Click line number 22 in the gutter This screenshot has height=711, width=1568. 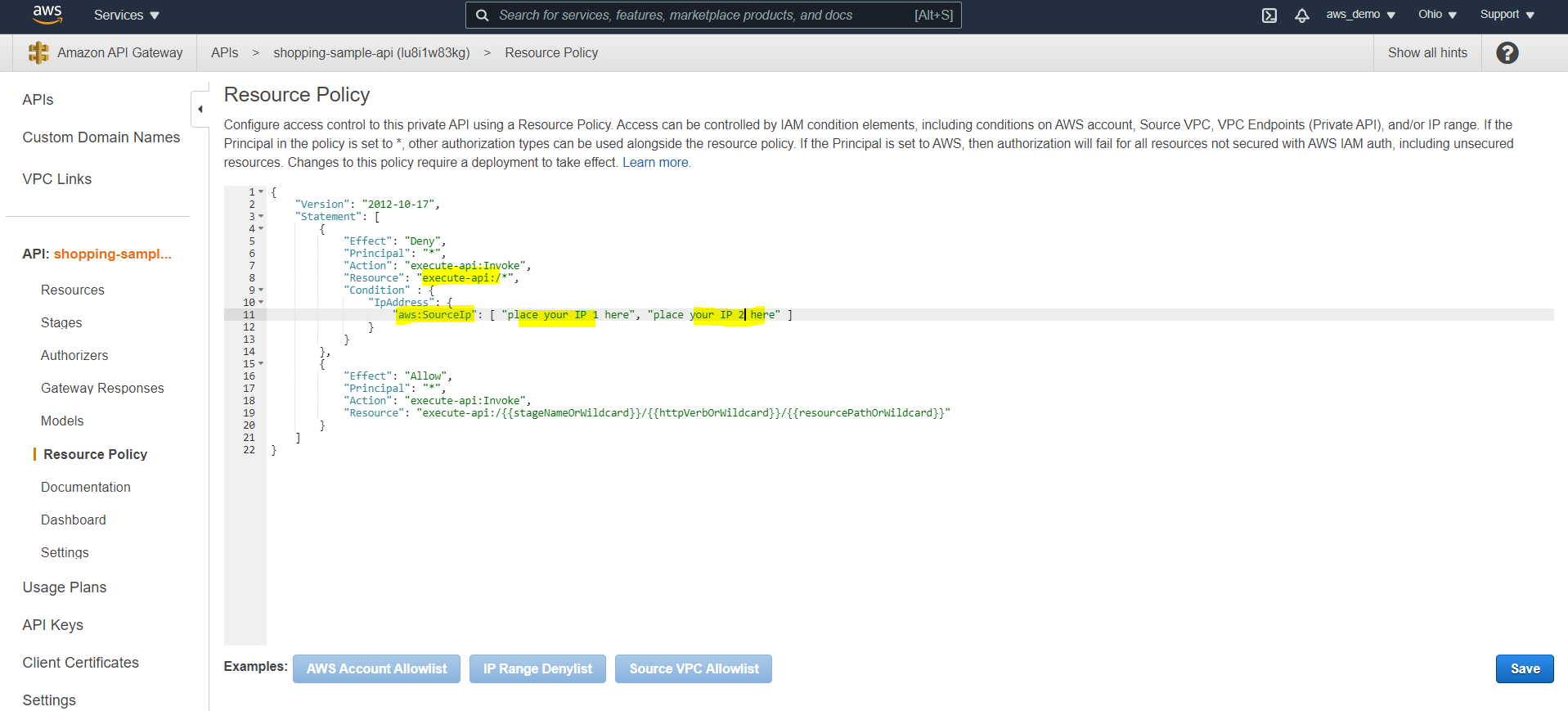click(x=249, y=450)
